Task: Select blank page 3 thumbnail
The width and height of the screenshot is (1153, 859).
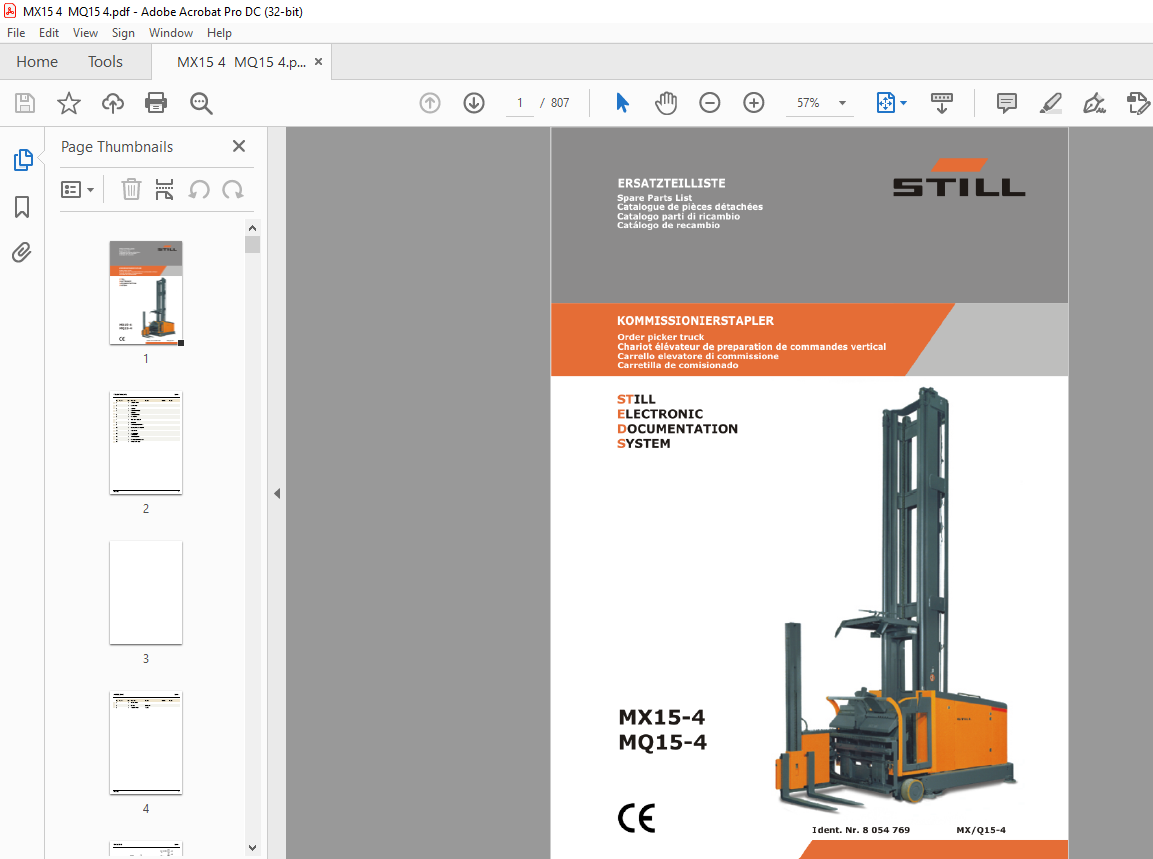Action: 146,593
